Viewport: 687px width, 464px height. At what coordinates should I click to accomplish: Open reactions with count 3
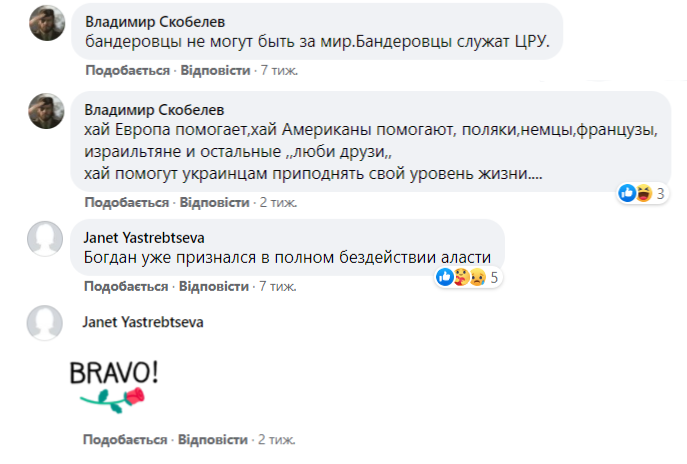(x=642, y=192)
